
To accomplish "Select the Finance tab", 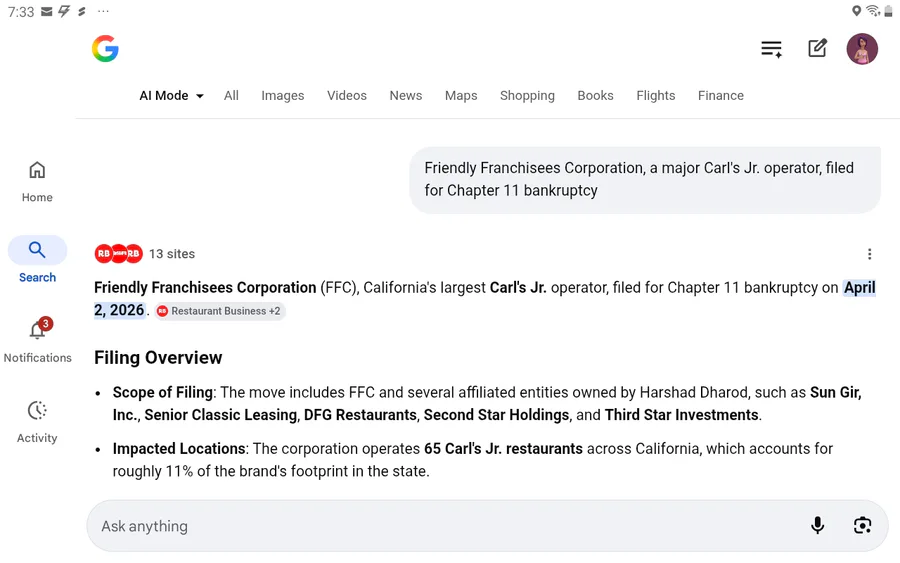I will pyautogui.click(x=720, y=96).
